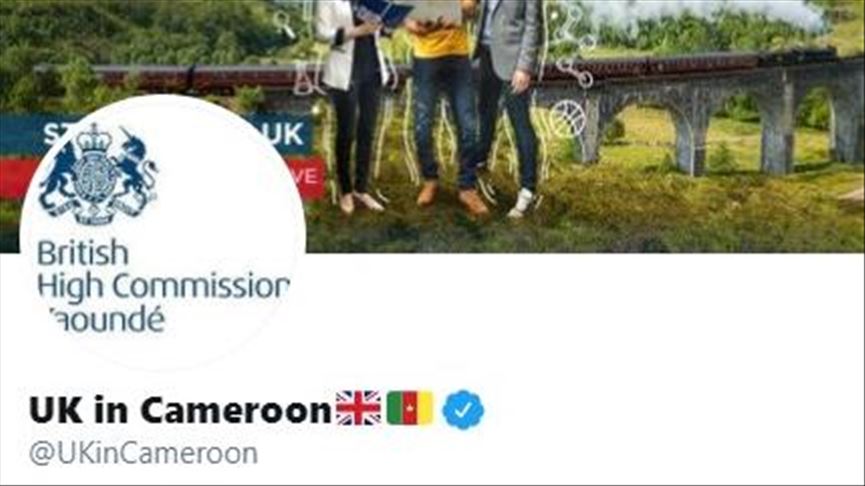
Task: Click the Cameroon flag emoji
Action: pyautogui.click(x=410, y=408)
